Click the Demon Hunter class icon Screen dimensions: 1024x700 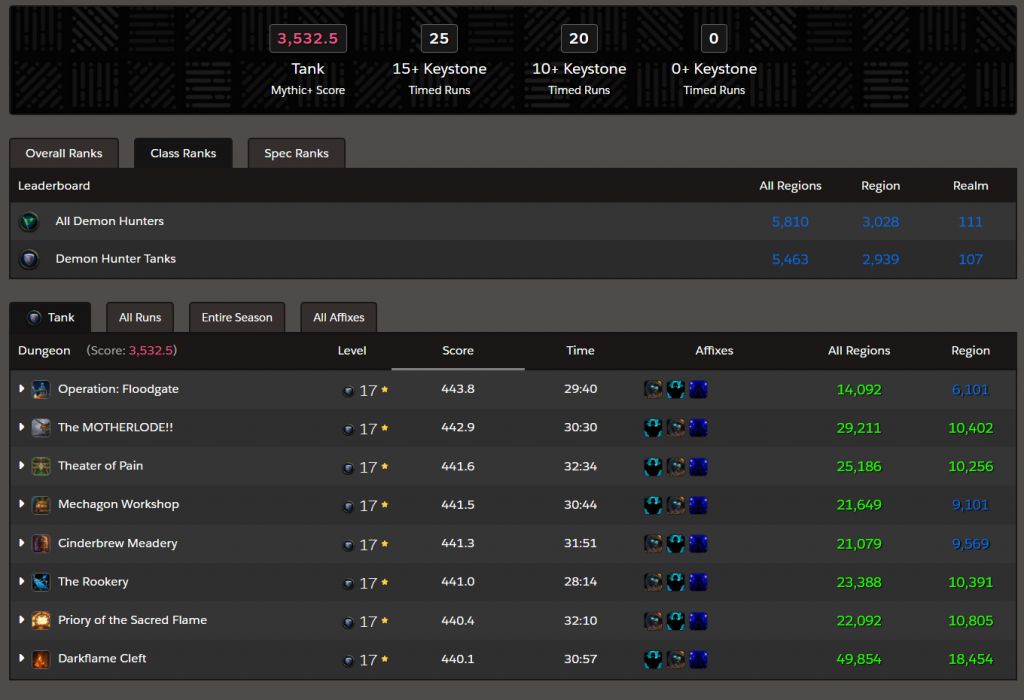pos(29,222)
